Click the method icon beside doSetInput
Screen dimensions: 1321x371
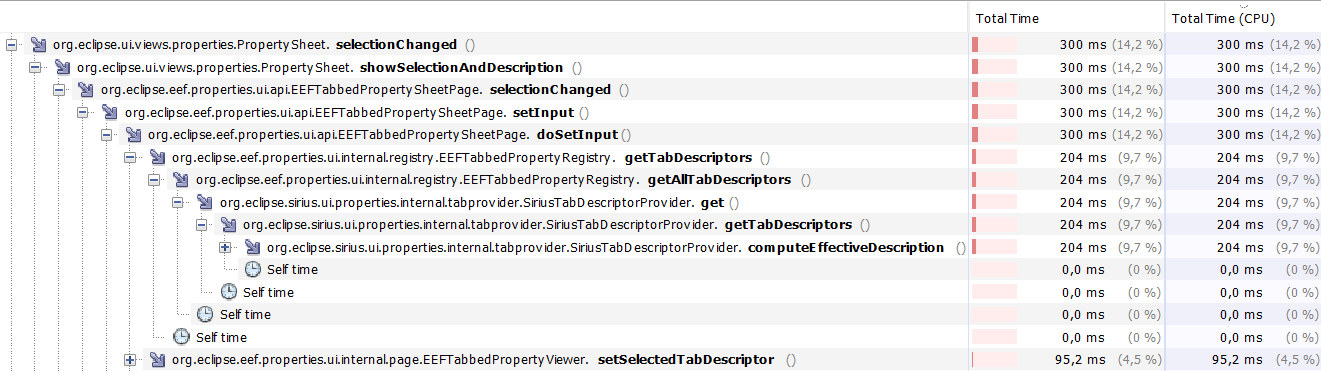click(x=133, y=135)
